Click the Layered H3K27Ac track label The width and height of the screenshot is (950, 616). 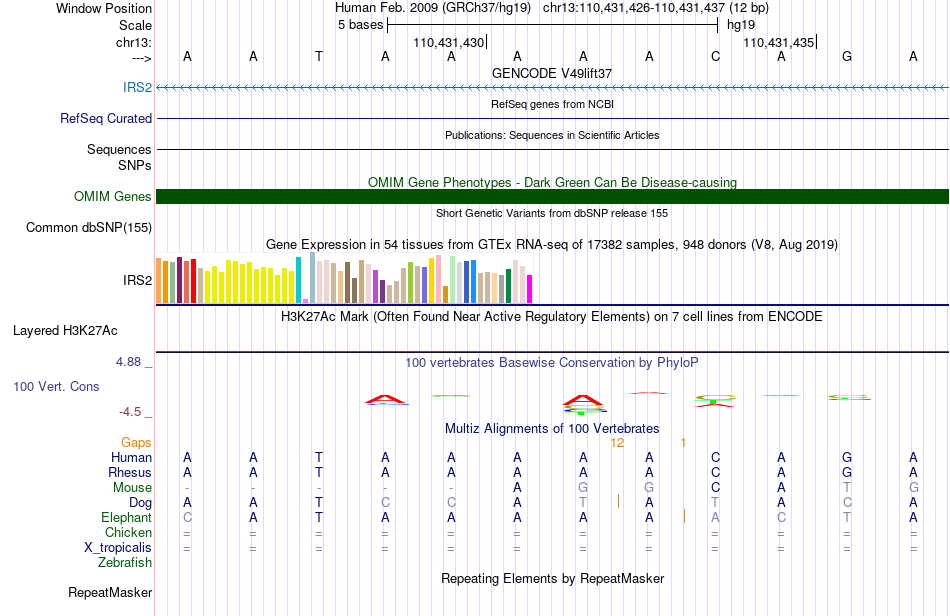point(65,330)
